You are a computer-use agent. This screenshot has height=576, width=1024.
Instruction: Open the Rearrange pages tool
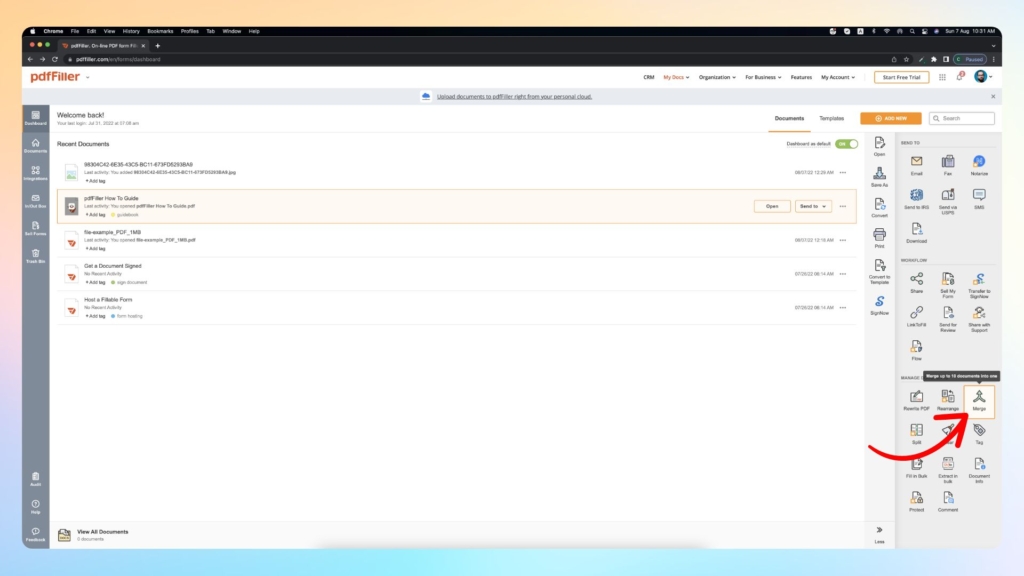948,400
